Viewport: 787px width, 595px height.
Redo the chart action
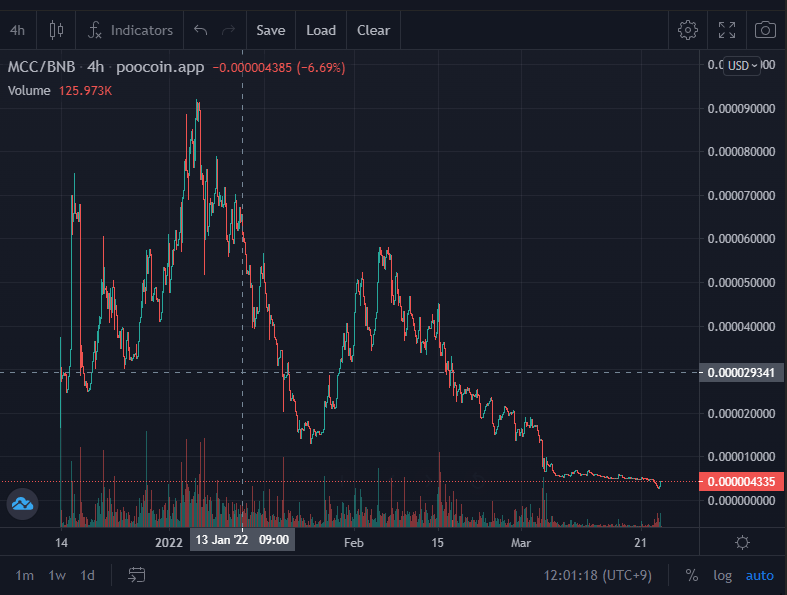tap(229, 30)
